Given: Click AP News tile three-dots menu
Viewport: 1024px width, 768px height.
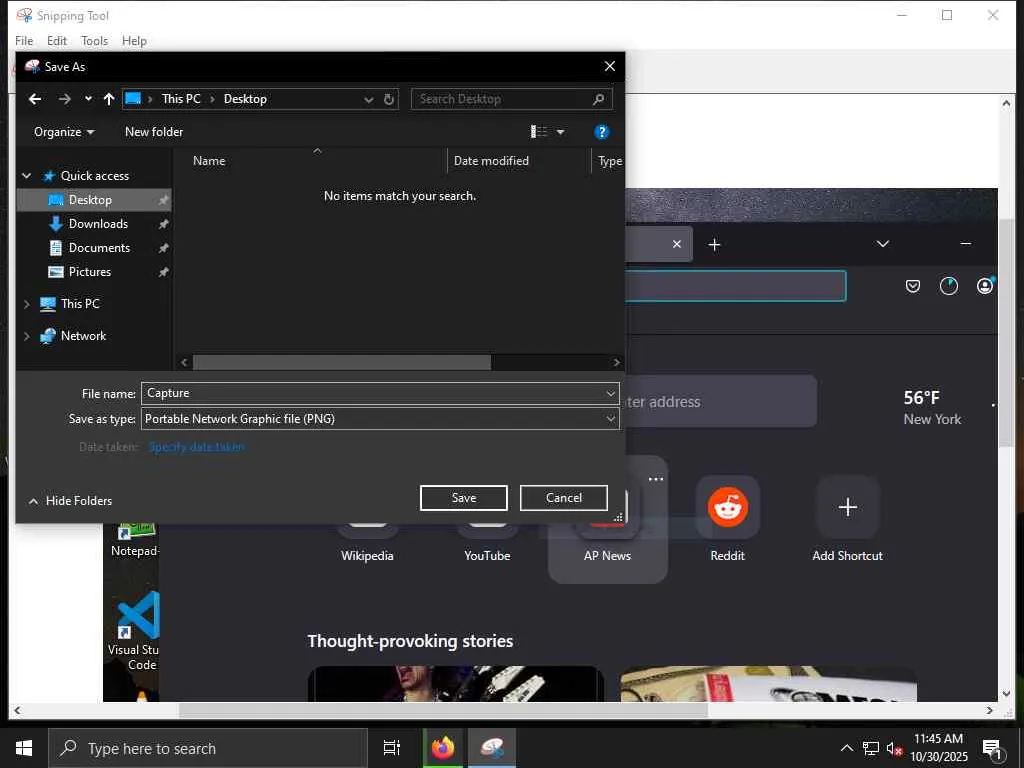Looking at the screenshot, I should (x=656, y=479).
